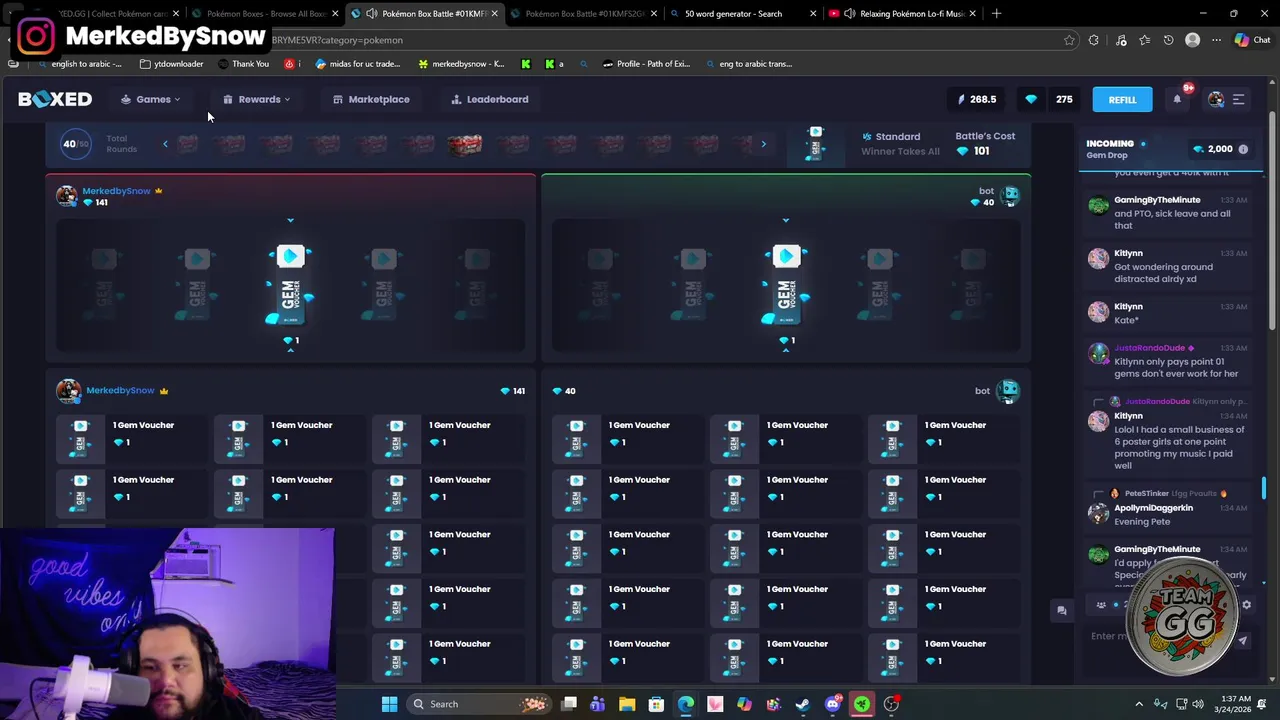Viewport: 1280px width, 720px height.
Task: Click Kitlynn's name above 'Kate*' message
Action: (x=1128, y=307)
